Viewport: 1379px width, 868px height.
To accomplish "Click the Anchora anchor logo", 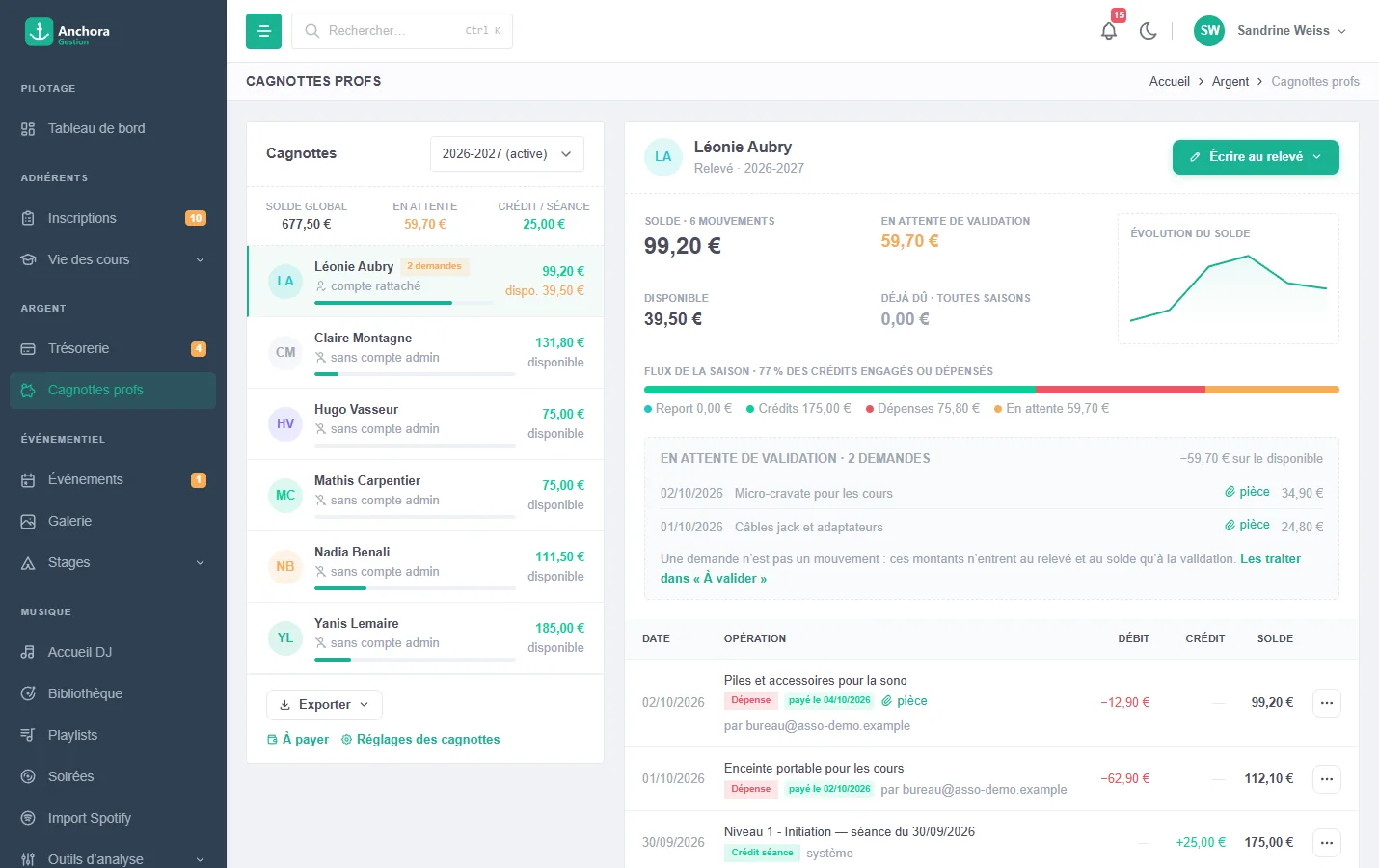I will pos(39,31).
